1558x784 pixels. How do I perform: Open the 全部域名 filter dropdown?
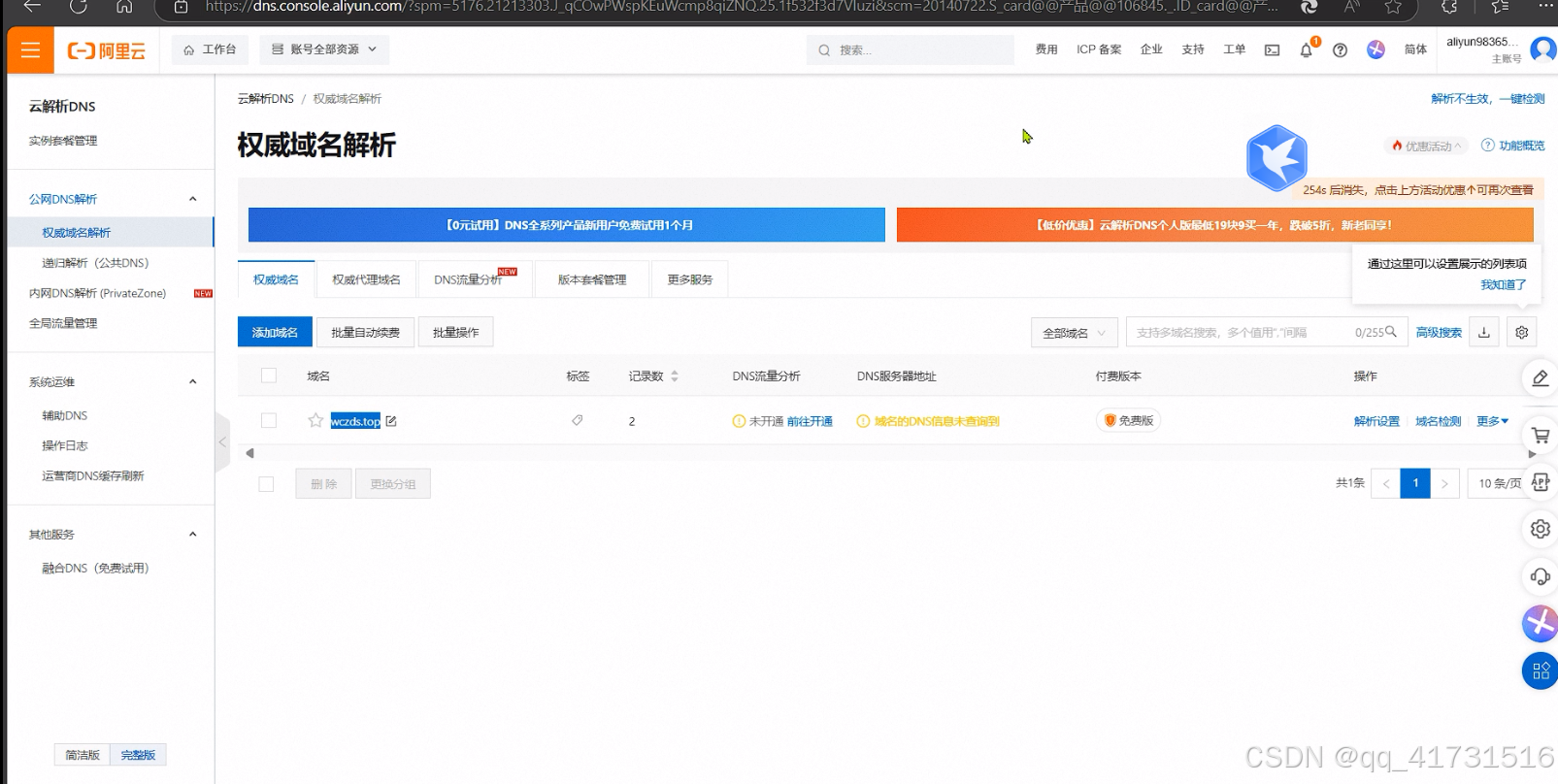[x=1074, y=333]
